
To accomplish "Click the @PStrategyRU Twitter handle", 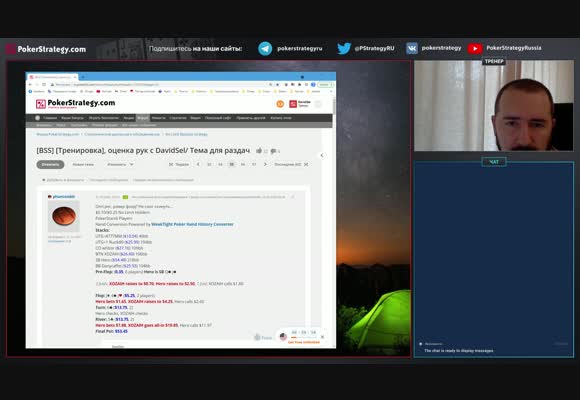I will pyautogui.click(x=374, y=48).
